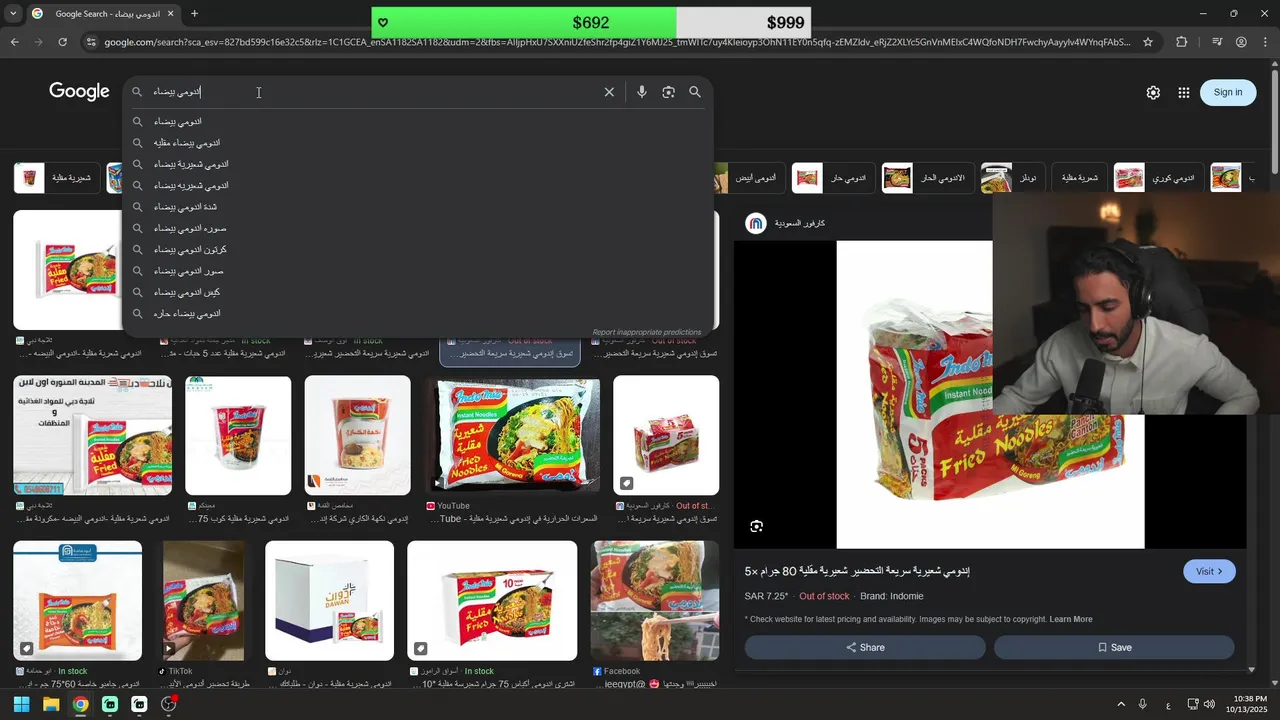Choose suggestion اندومي شعيرية بيضاء
Image resolution: width=1280 pixels, height=720 pixels.
(191, 164)
